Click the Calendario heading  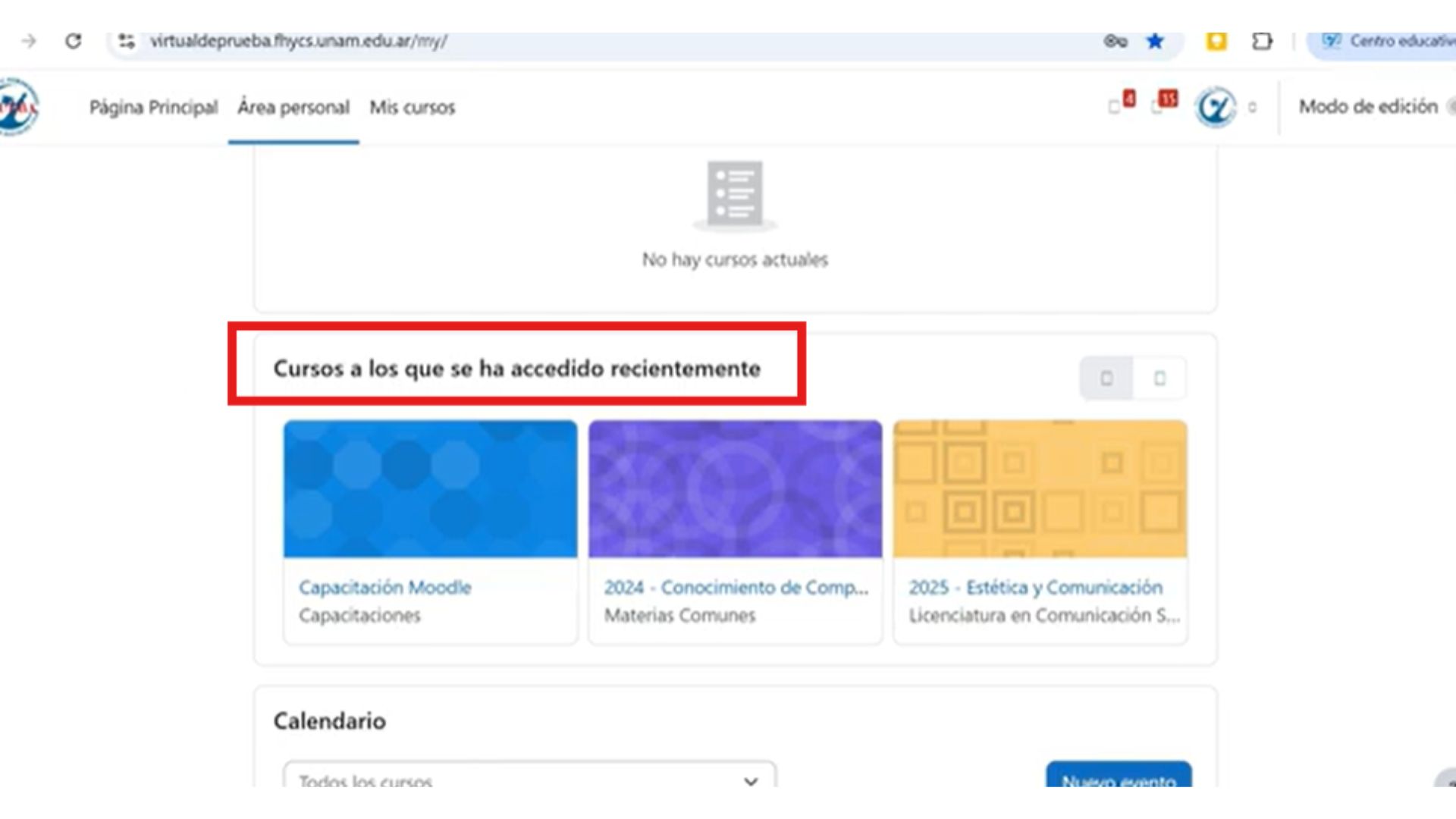coord(329,721)
